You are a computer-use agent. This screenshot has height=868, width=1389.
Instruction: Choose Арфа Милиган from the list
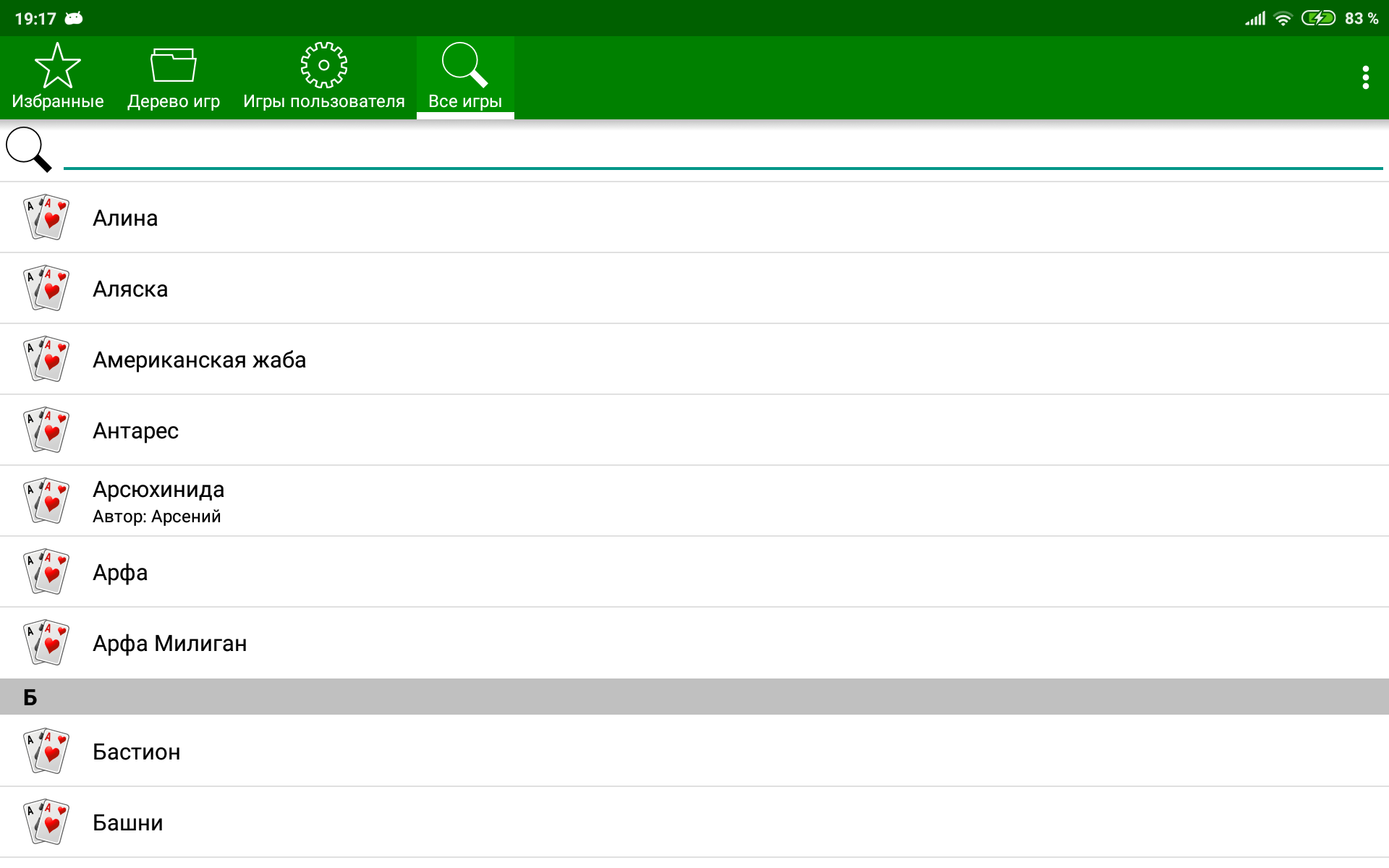[694, 642]
